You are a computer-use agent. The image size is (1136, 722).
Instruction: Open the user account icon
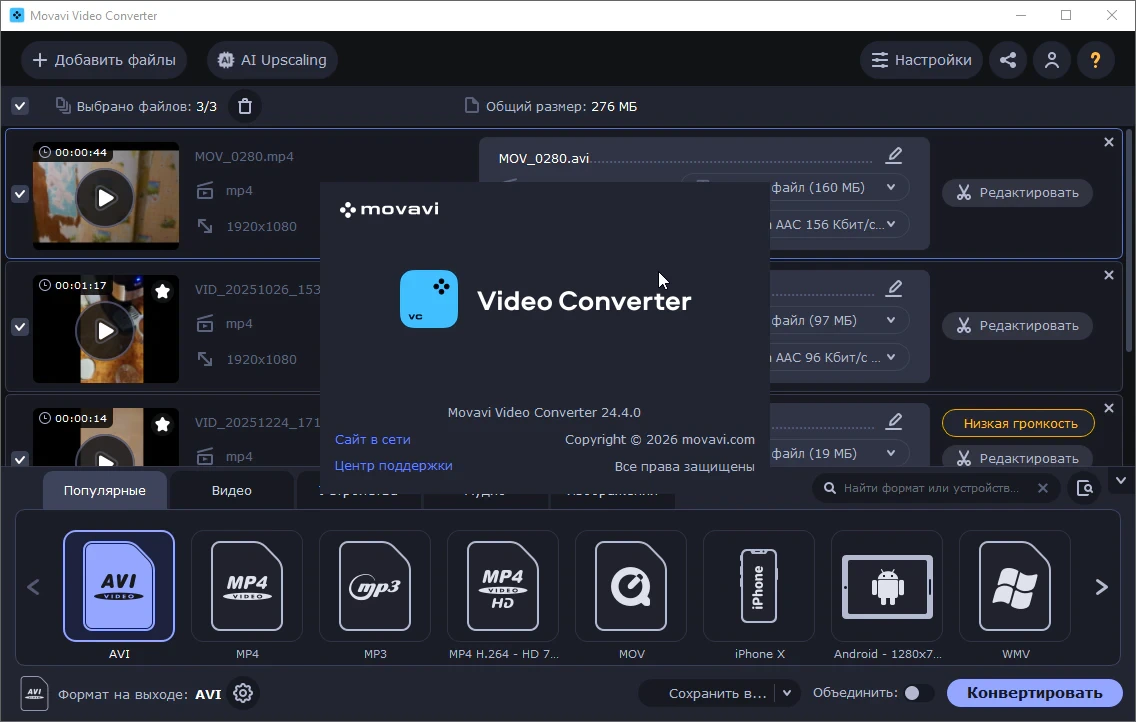point(1052,60)
